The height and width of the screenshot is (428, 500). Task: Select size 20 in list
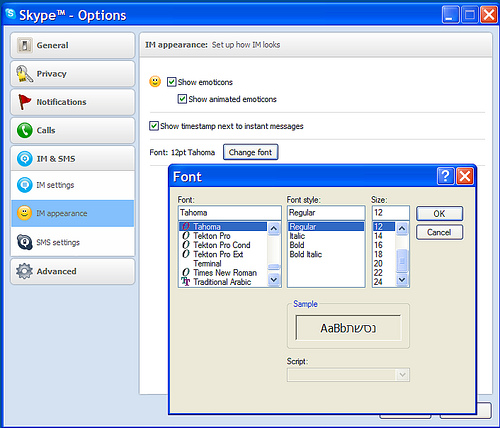pos(384,263)
